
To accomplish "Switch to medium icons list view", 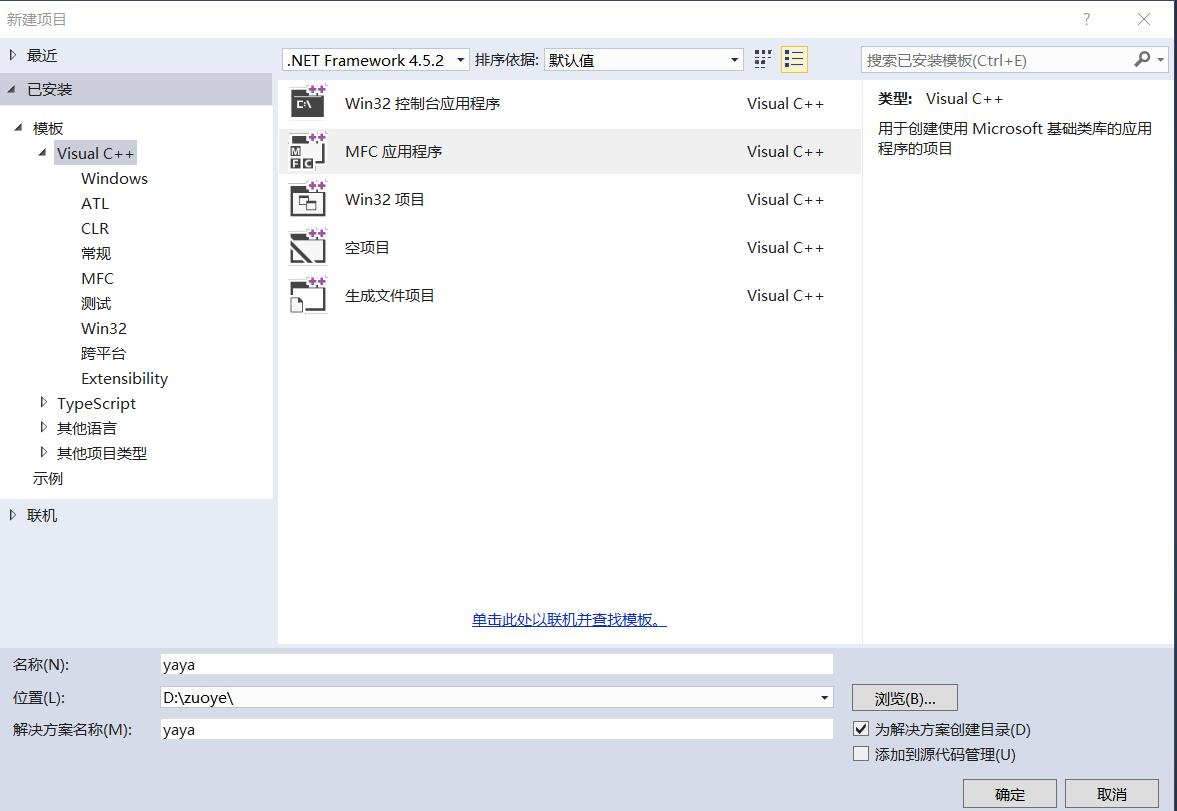I will [x=794, y=59].
